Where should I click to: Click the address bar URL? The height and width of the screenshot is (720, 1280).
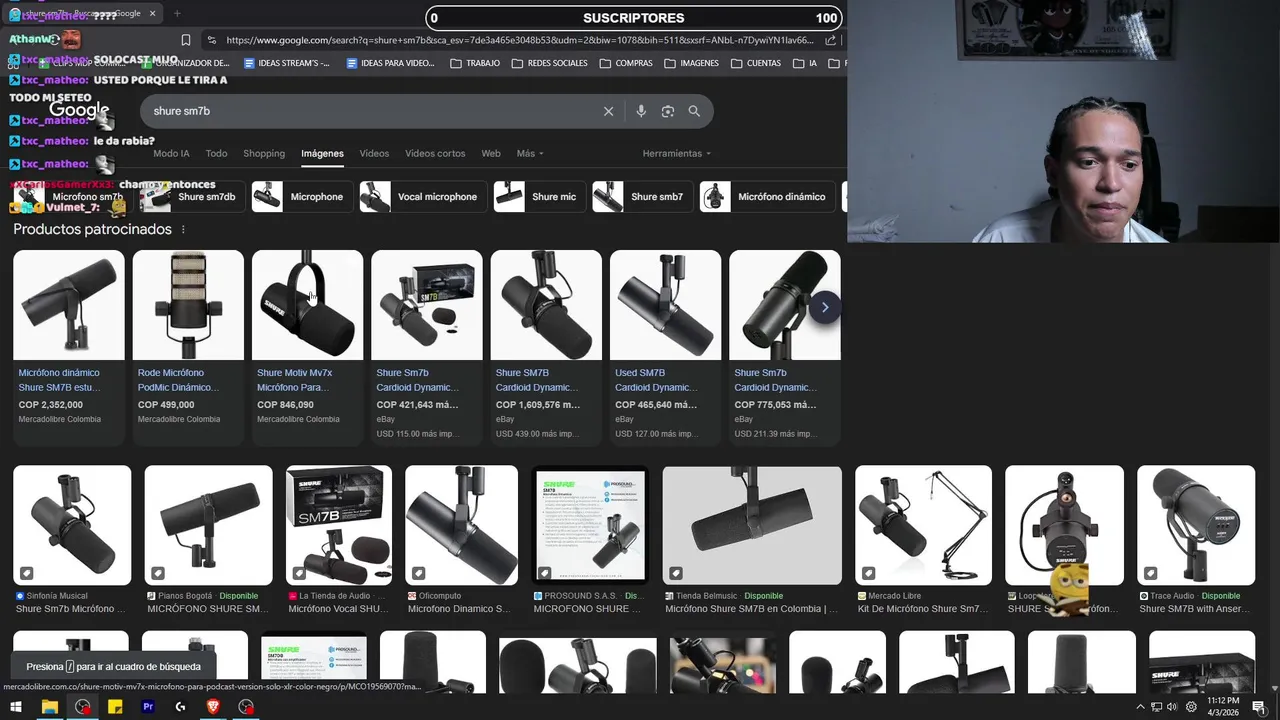point(520,40)
